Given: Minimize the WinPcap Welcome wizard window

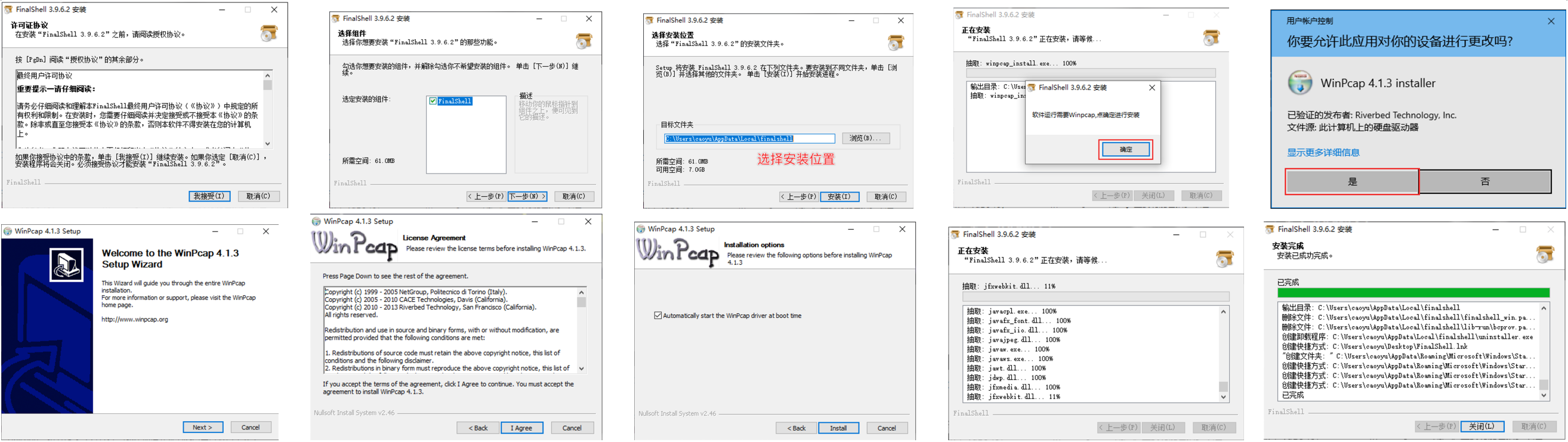Looking at the screenshot, I should point(215,231).
